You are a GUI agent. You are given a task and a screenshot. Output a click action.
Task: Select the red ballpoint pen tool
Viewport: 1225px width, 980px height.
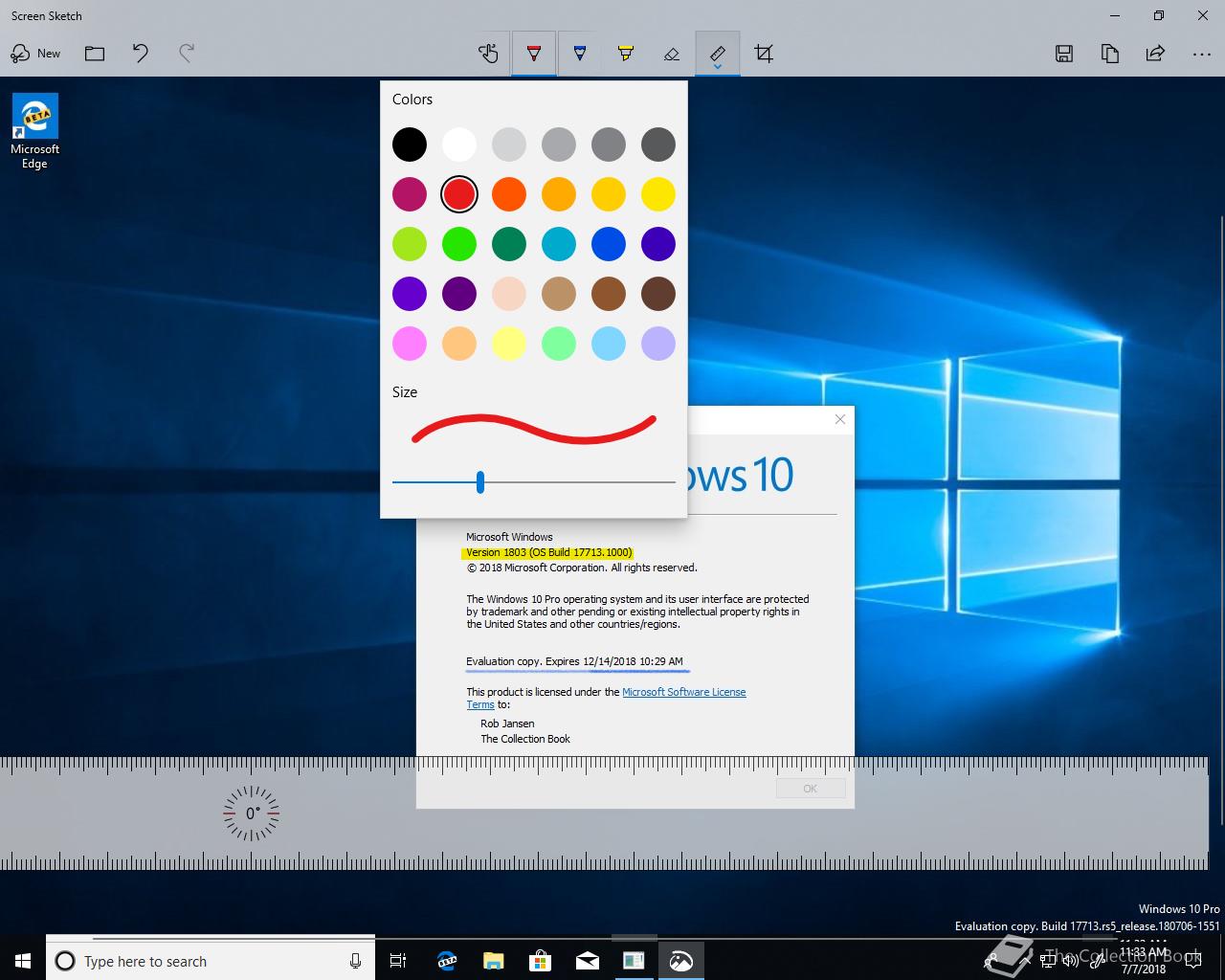pos(534,54)
